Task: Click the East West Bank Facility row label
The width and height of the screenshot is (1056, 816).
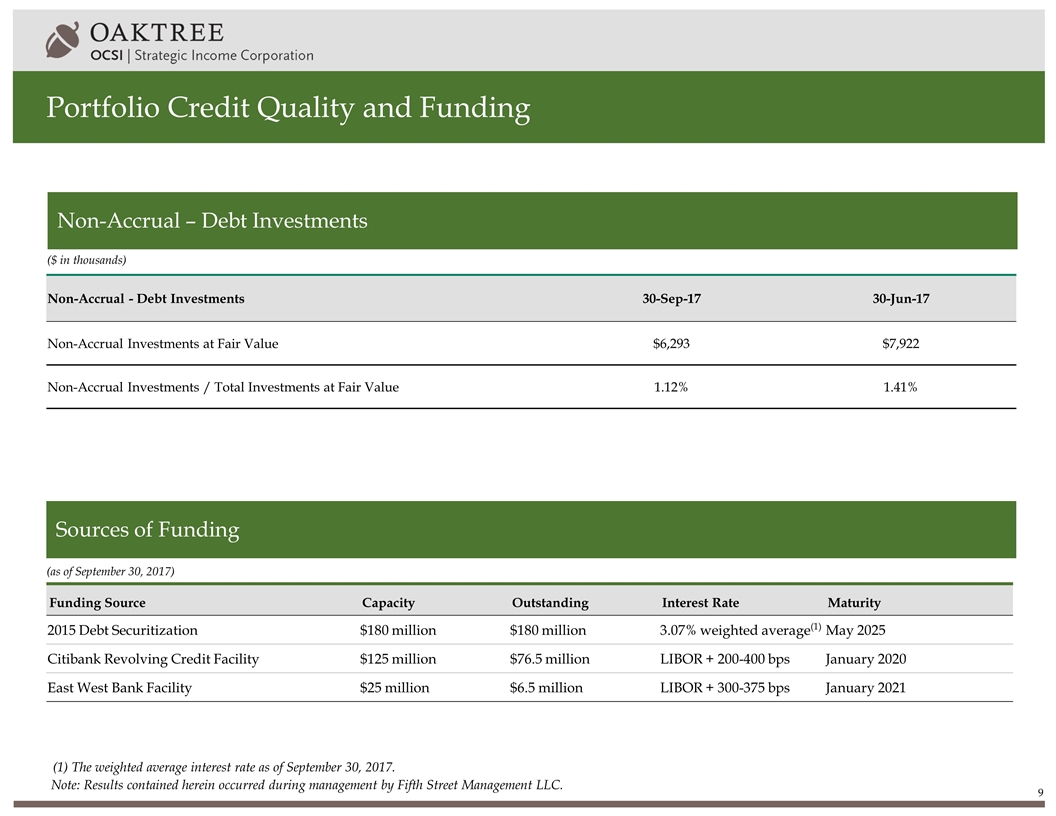Action: point(119,688)
